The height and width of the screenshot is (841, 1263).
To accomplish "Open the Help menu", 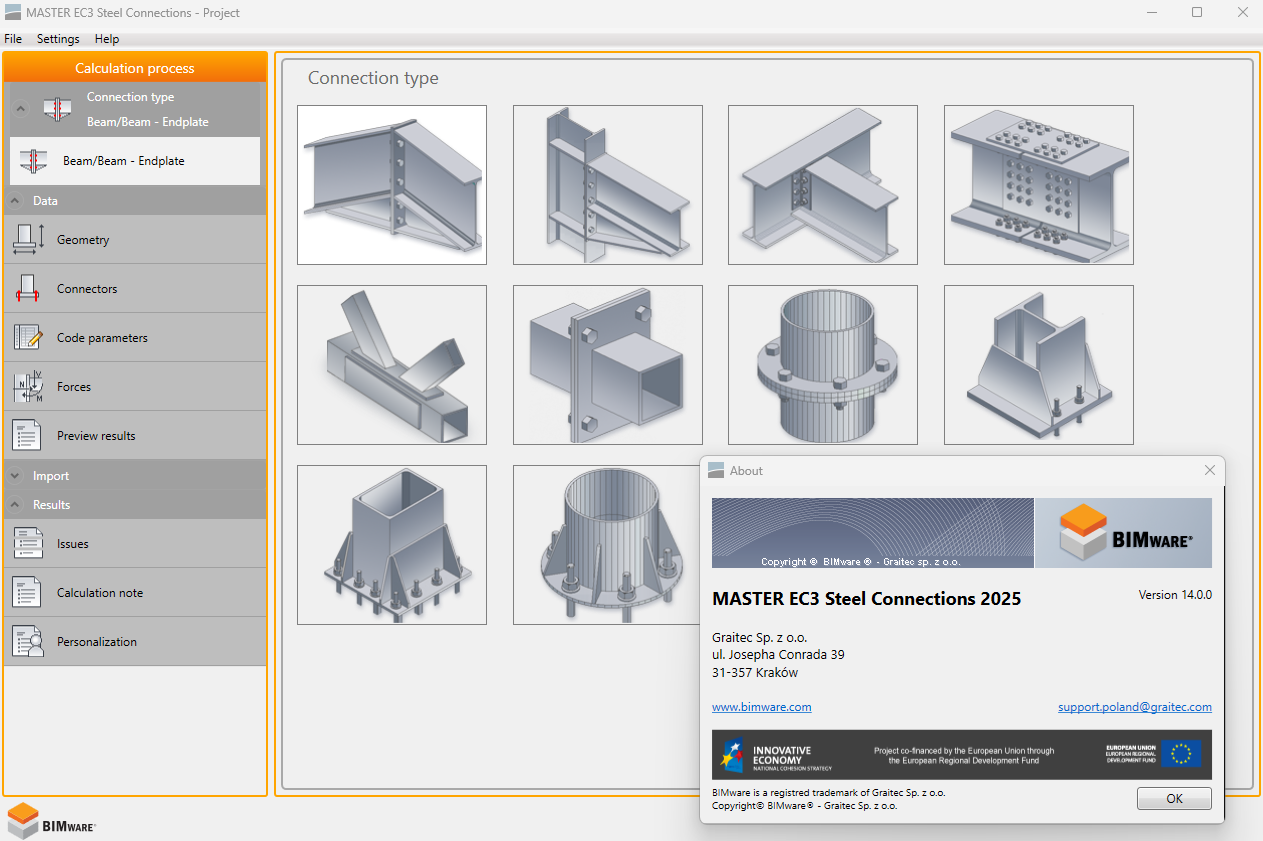I will (x=107, y=39).
